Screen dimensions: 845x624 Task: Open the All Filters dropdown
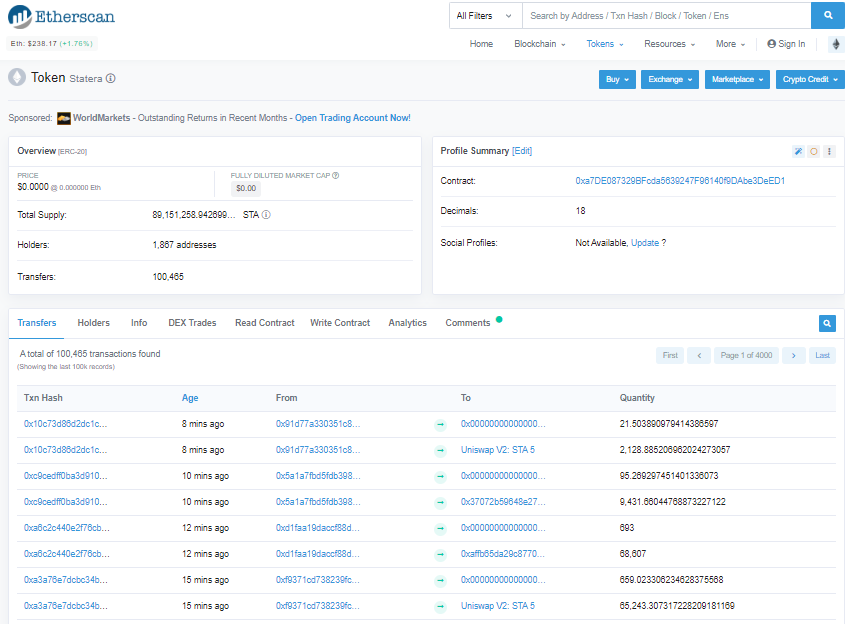(x=486, y=16)
